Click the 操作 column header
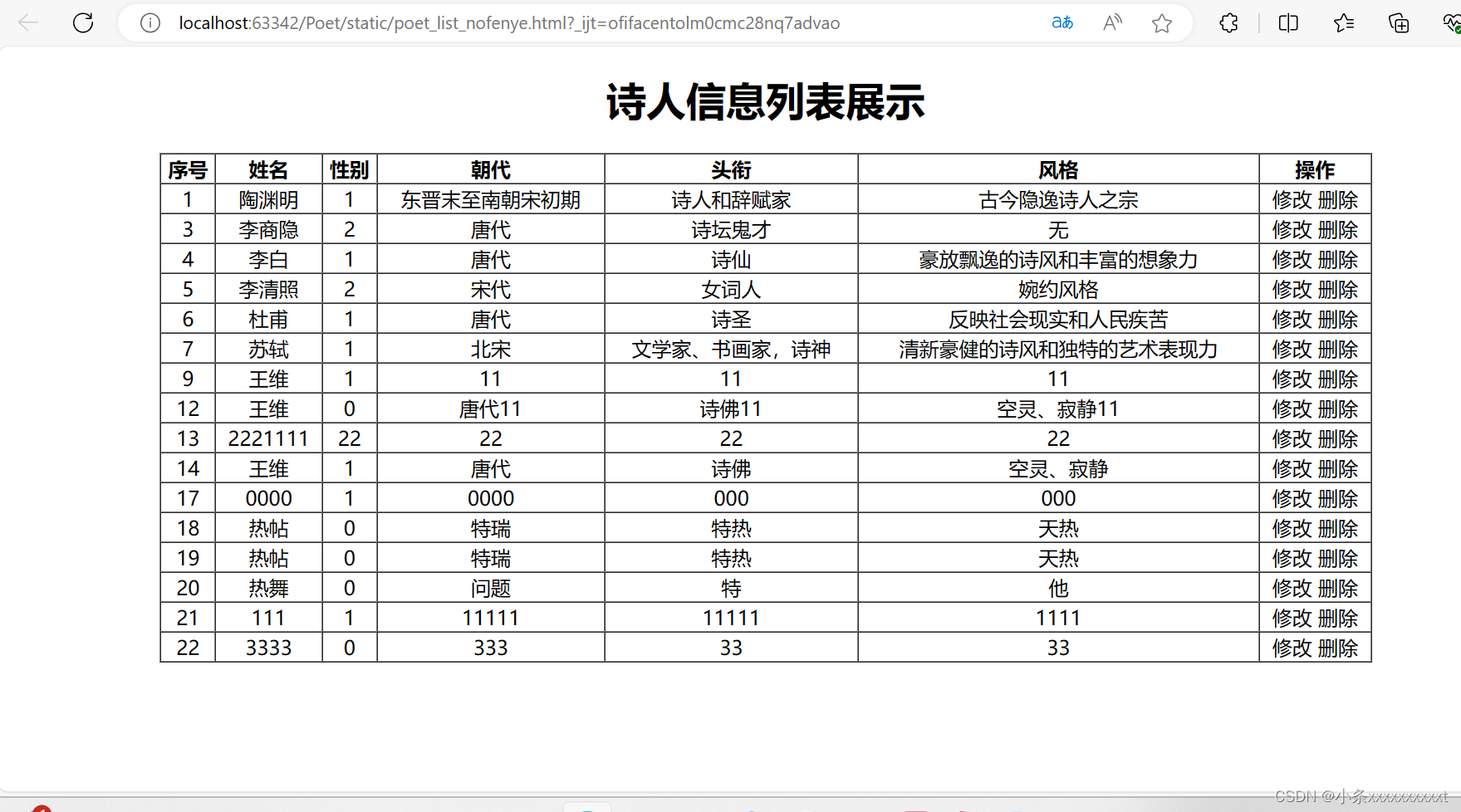 pos(1315,170)
